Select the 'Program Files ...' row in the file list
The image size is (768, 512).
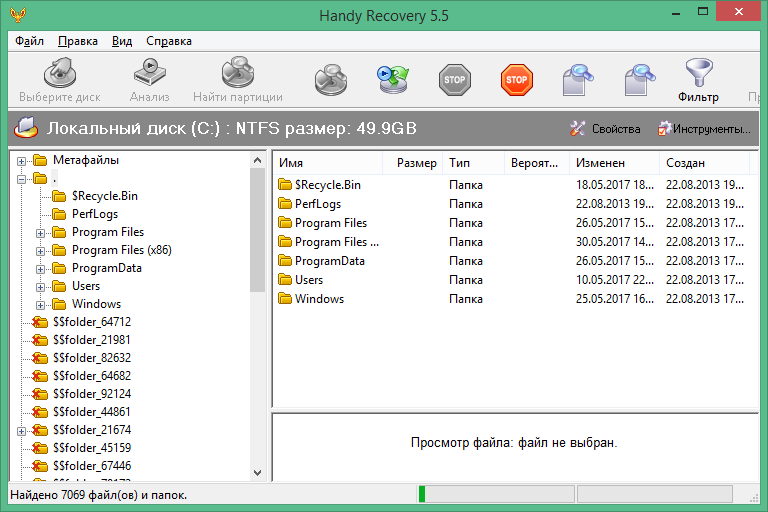coord(511,242)
